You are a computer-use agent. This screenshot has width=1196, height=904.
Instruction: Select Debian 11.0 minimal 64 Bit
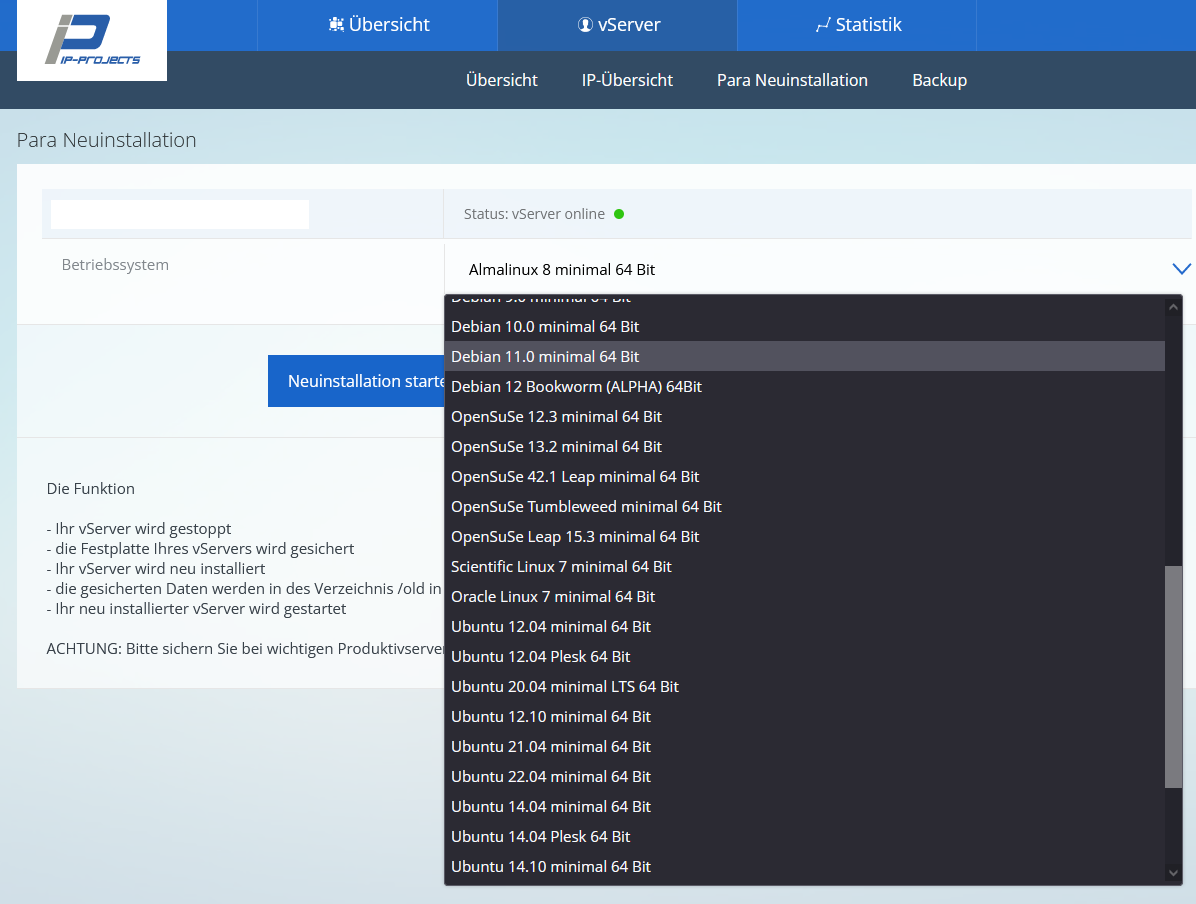click(804, 356)
